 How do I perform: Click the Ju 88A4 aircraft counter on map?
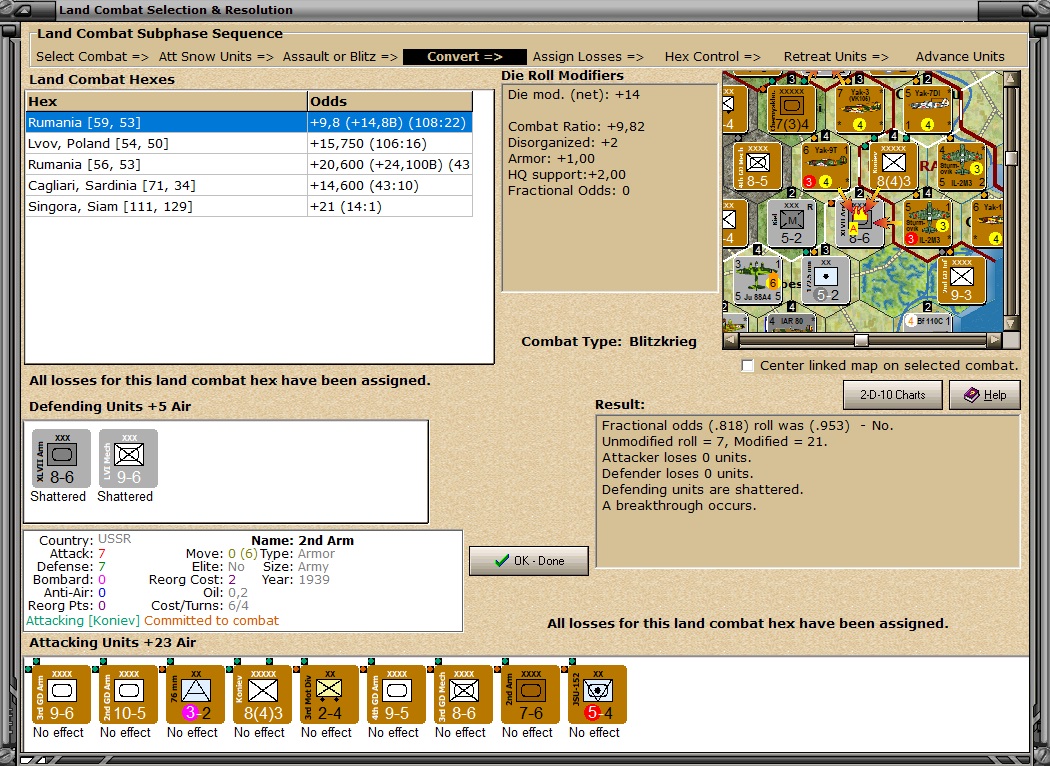click(x=757, y=280)
